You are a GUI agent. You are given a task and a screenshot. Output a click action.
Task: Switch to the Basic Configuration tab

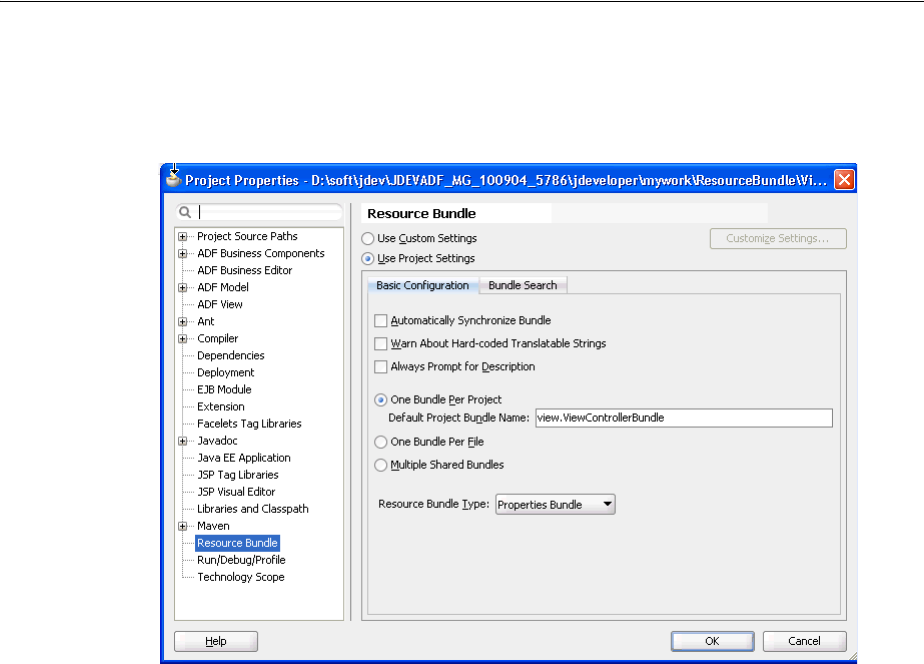[x=423, y=285]
